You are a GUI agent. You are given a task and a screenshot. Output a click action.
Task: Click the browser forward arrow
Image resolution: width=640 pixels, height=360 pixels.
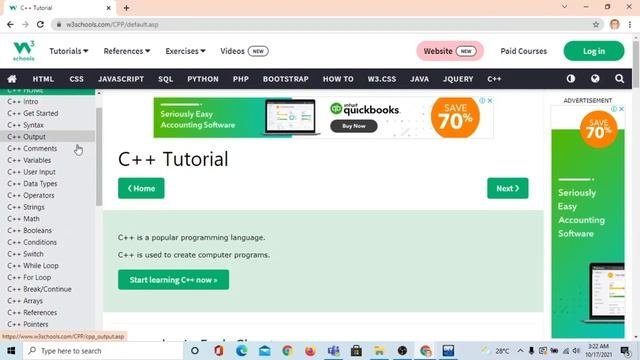25,24
